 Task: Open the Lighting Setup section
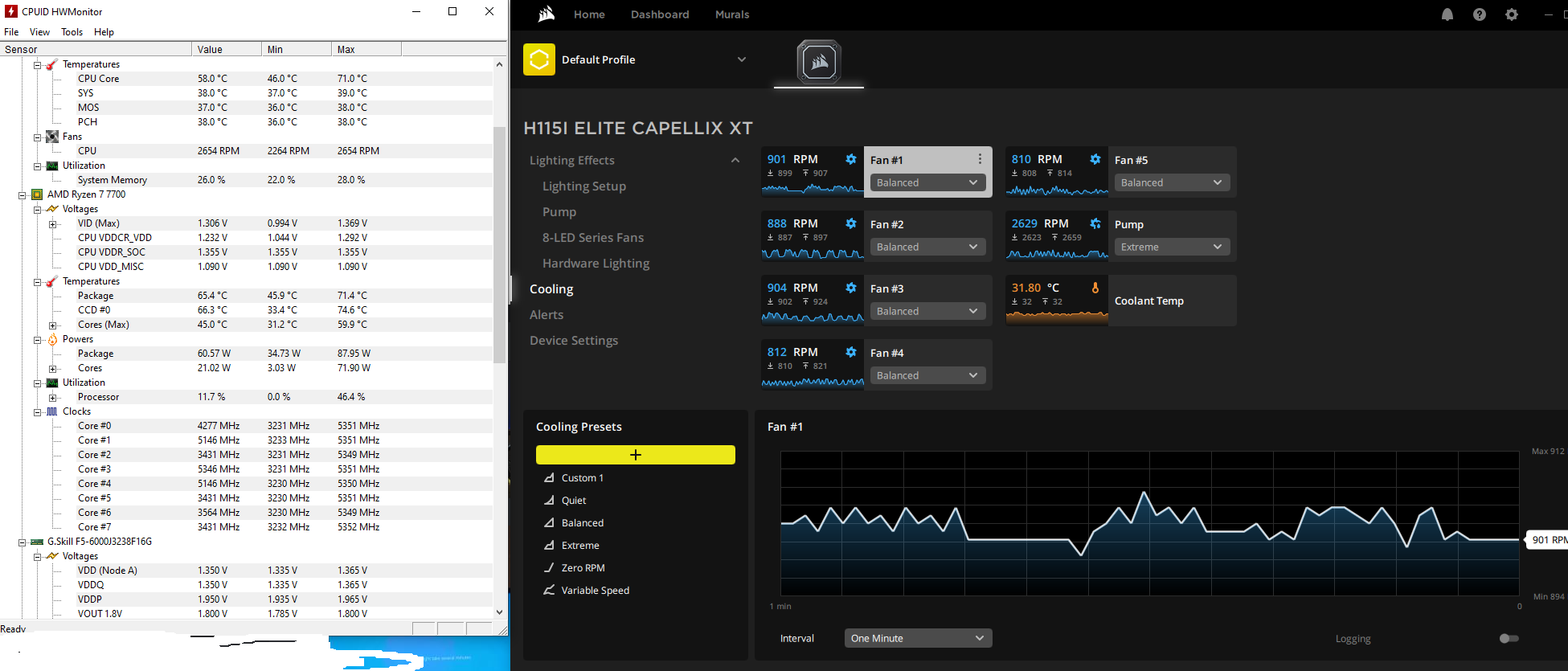584,186
